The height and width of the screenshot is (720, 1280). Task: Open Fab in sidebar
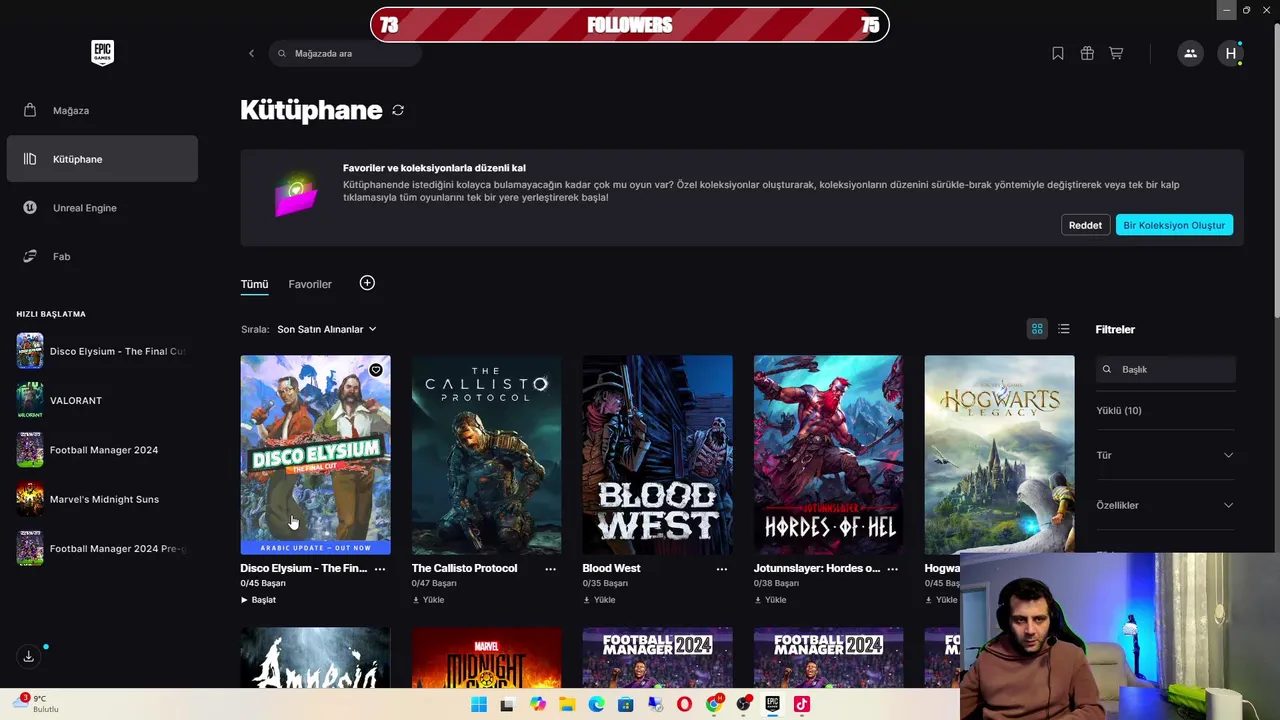(102, 256)
